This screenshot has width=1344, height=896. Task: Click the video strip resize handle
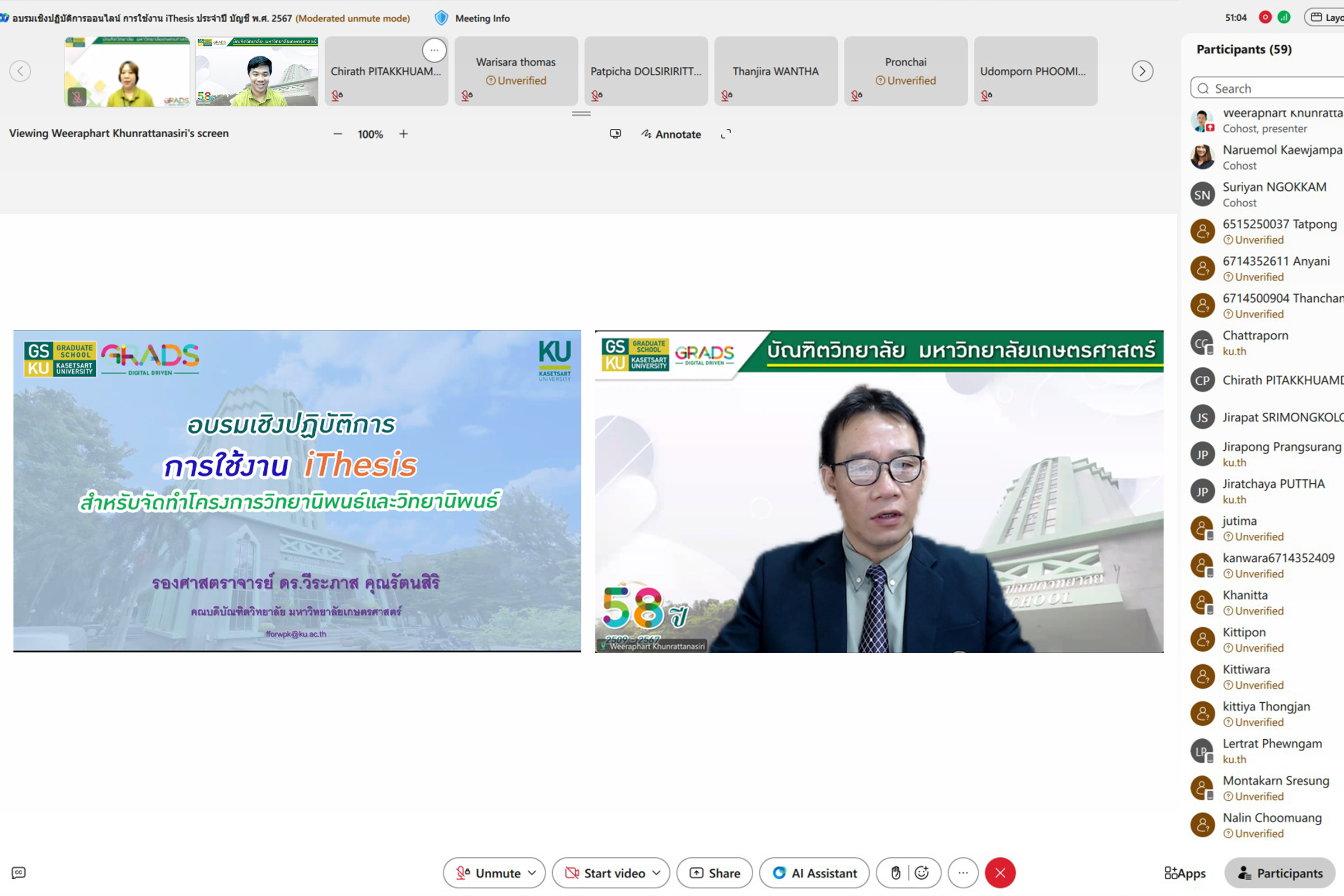(581, 114)
